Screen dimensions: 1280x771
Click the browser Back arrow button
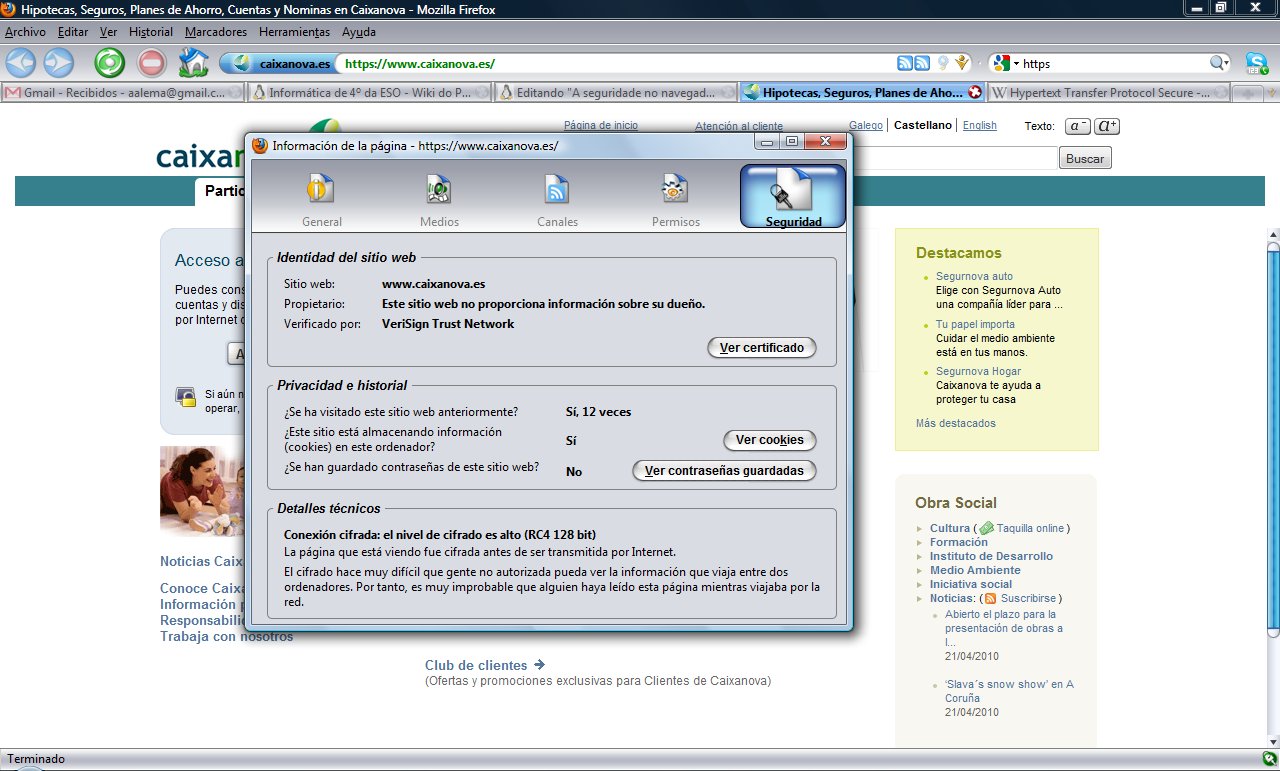coord(20,63)
